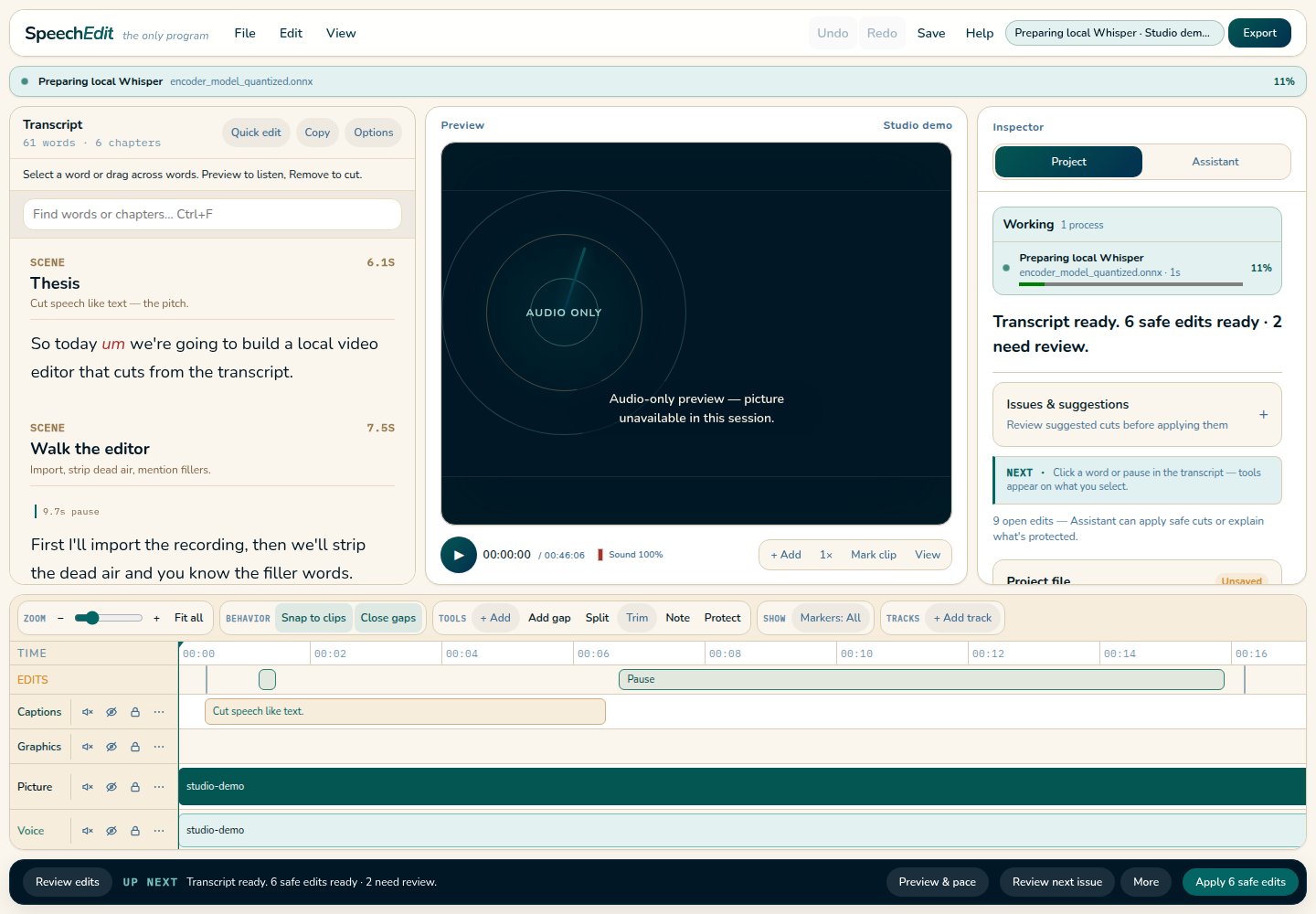This screenshot has width=1316, height=914.
Task: Open more options for Graphics track
Action: pyautogui.click(x=159, y=747)
